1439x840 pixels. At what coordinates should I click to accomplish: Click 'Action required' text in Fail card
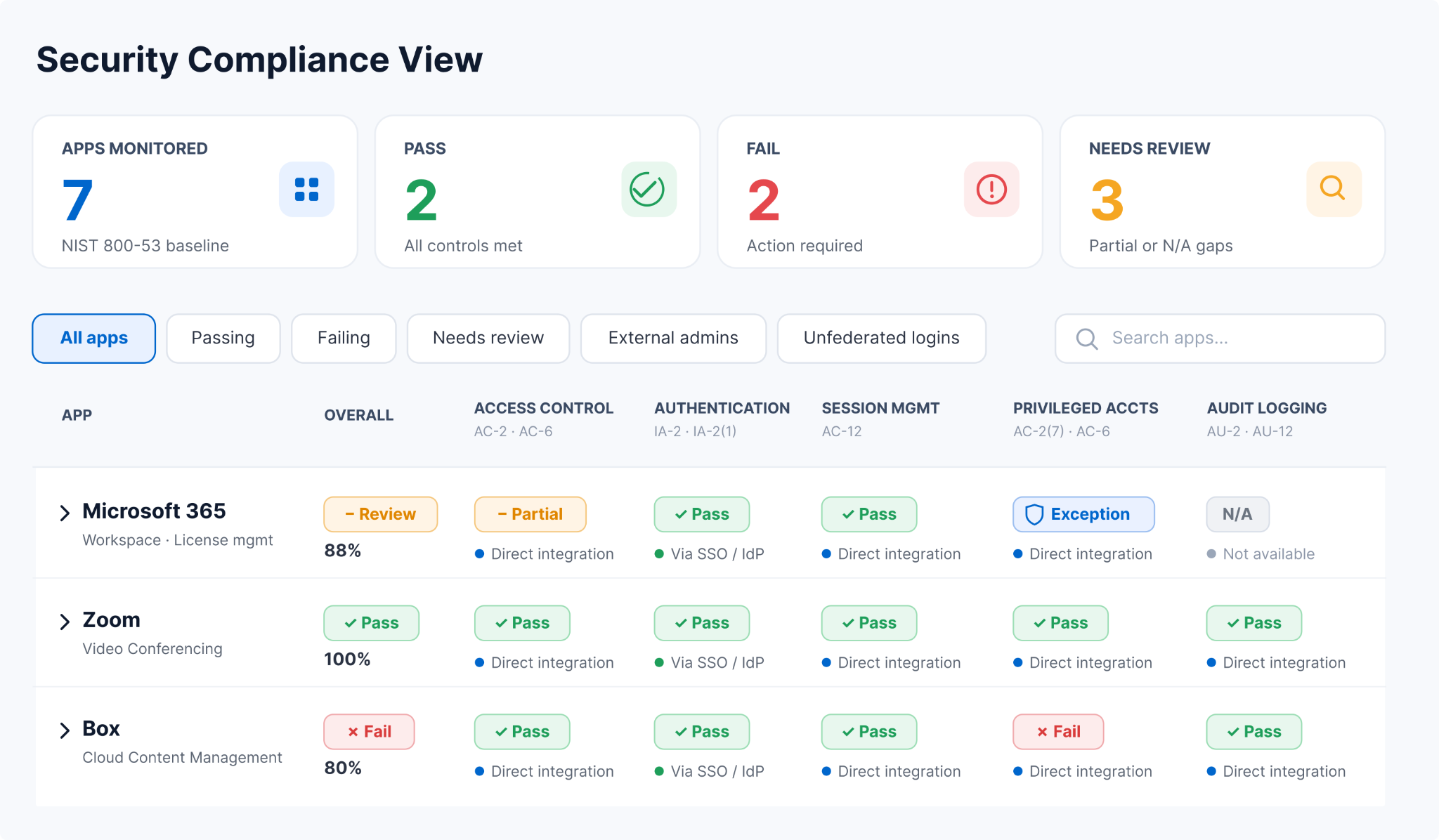(x=805, y=246)
